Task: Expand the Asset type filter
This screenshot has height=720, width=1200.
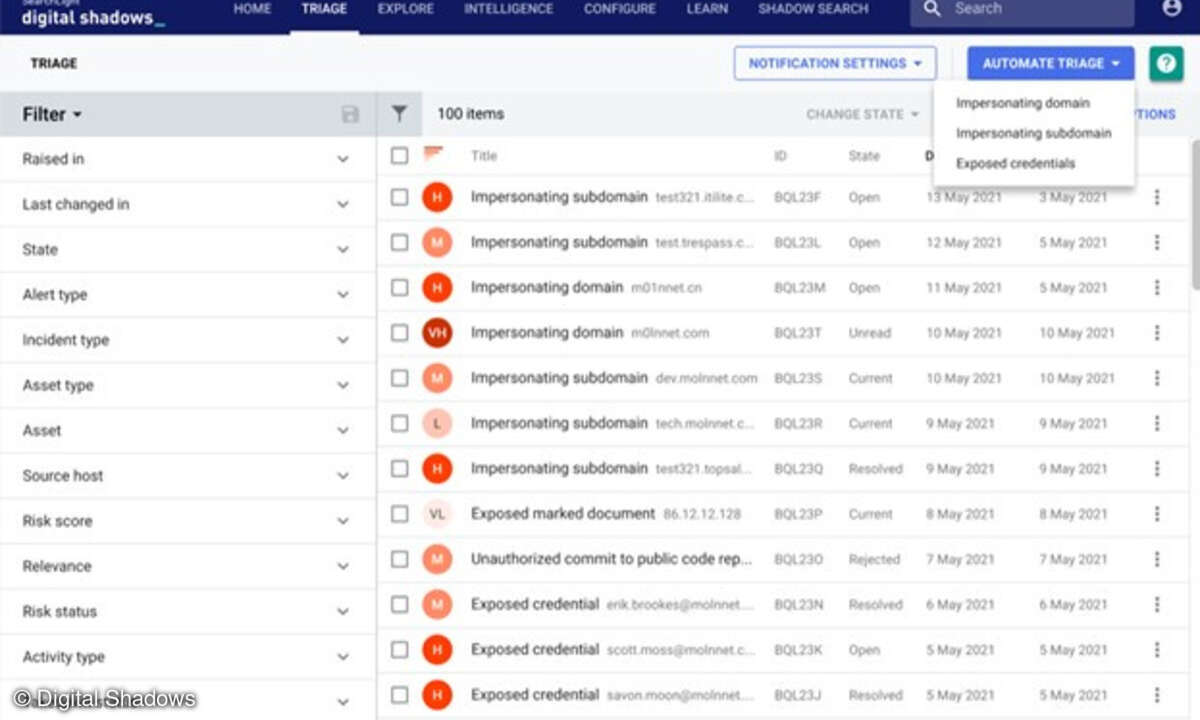Action: [188, 385]
